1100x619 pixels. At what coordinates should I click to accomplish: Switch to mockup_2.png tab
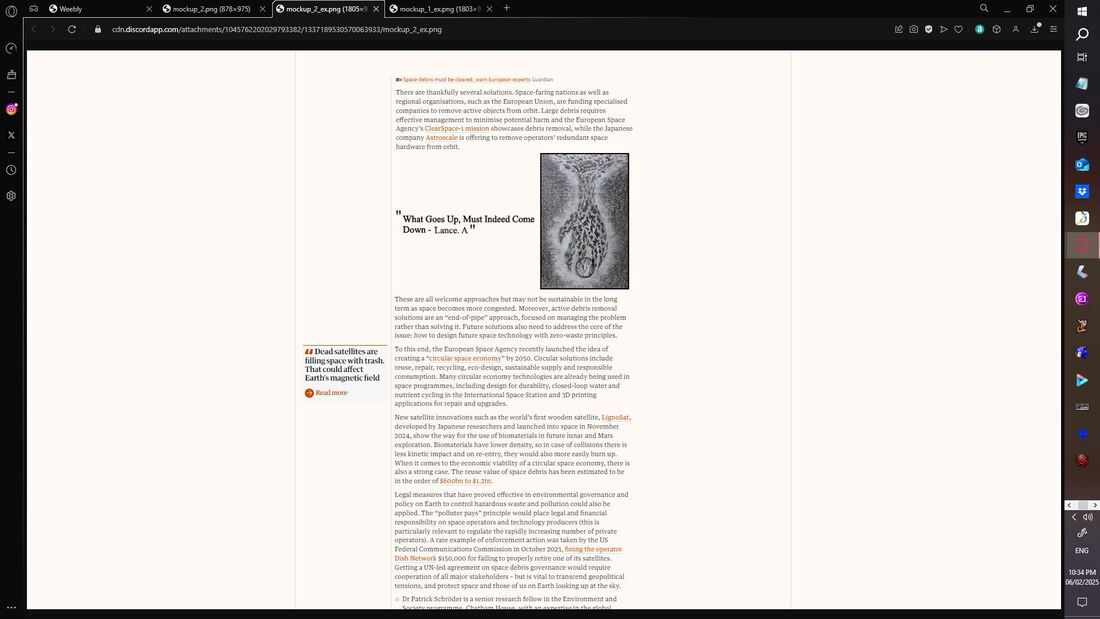(213, 9)
